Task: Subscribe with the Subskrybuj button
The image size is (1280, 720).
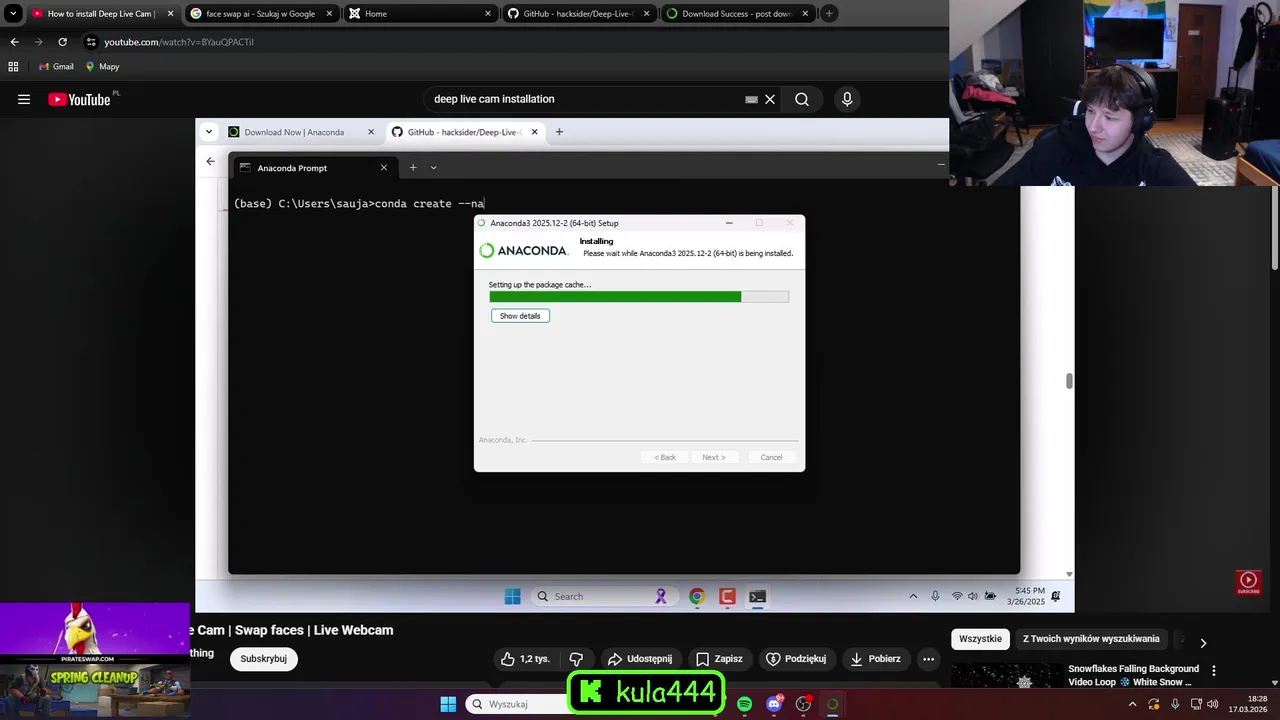Action: [x=263, y=659]
